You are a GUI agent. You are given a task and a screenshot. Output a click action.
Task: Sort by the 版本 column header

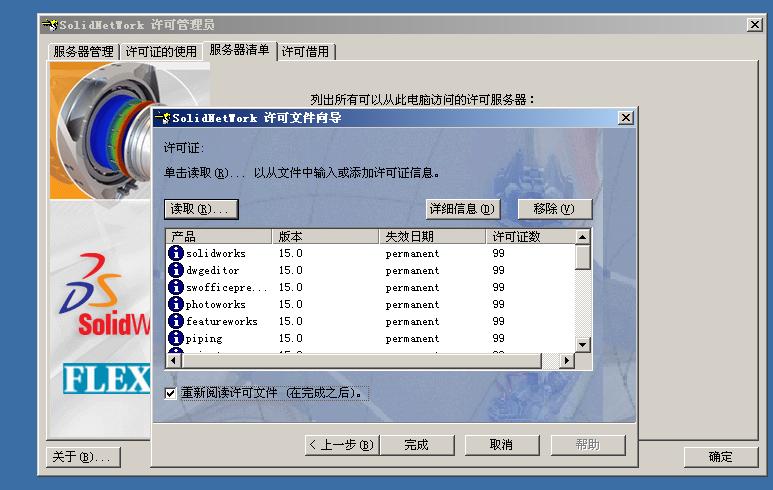326,237
